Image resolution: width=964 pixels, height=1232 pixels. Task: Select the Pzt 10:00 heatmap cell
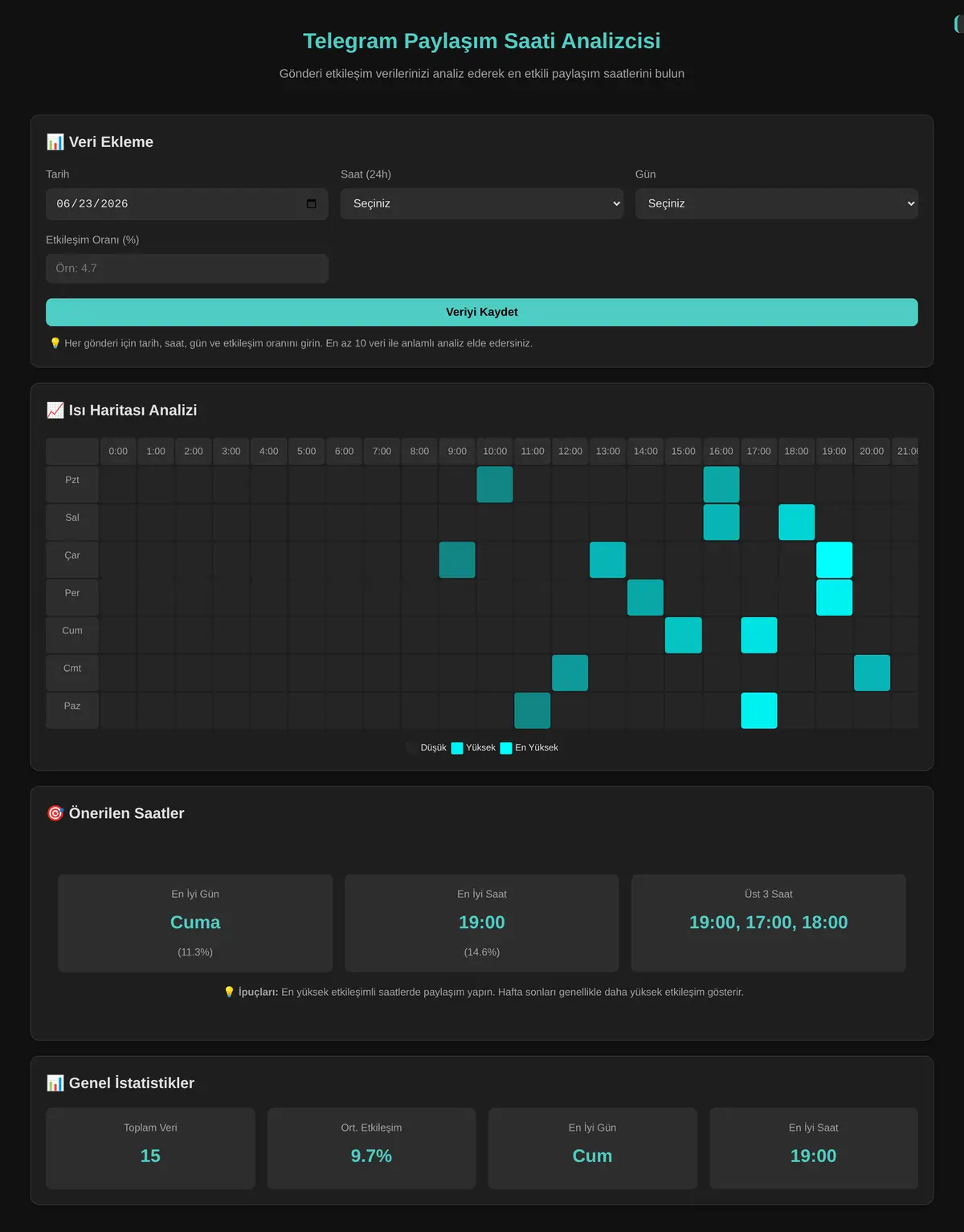pos(495,485)
